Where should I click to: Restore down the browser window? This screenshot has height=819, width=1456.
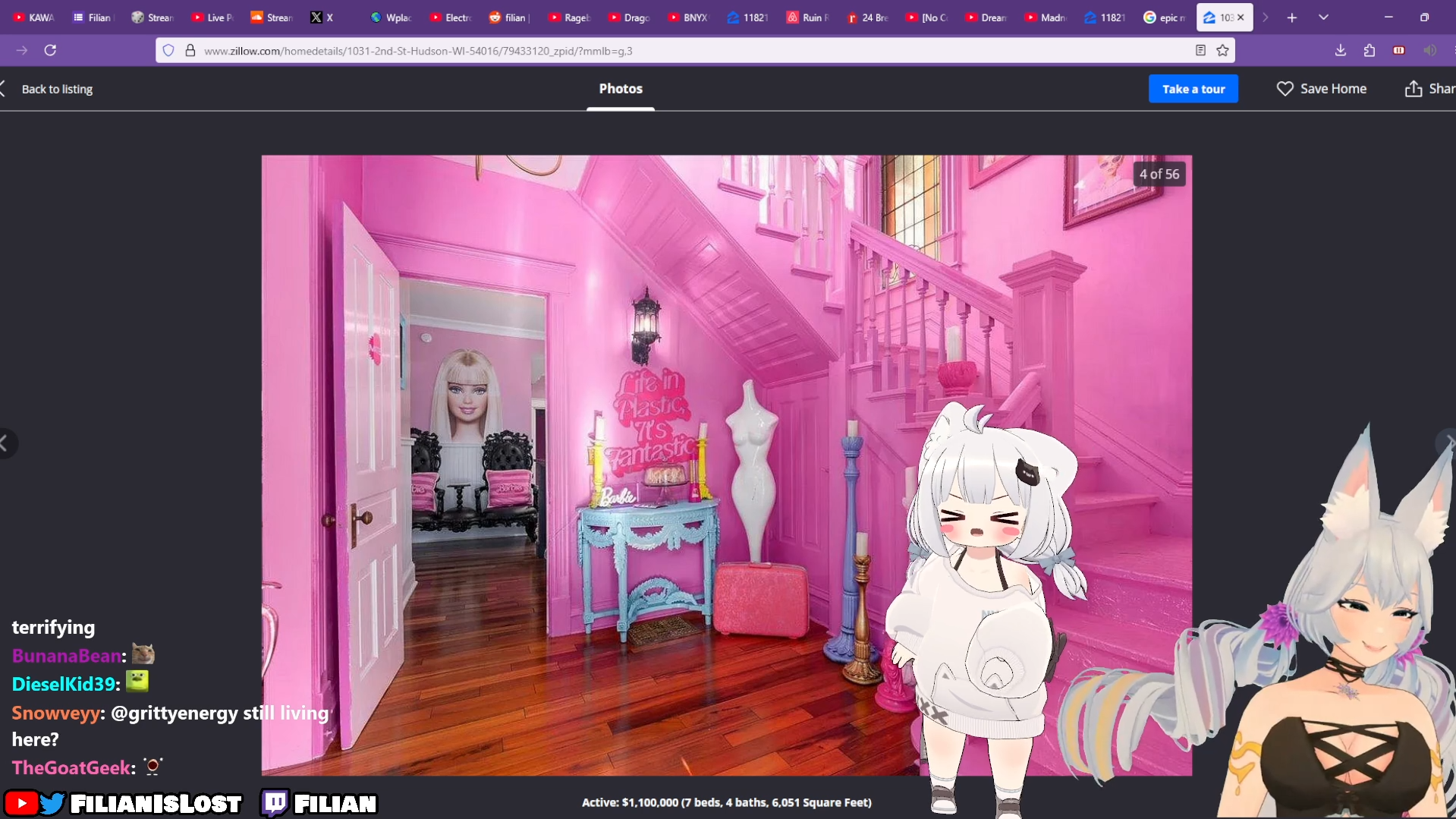pyautogui.click(x=1424, y=17)
